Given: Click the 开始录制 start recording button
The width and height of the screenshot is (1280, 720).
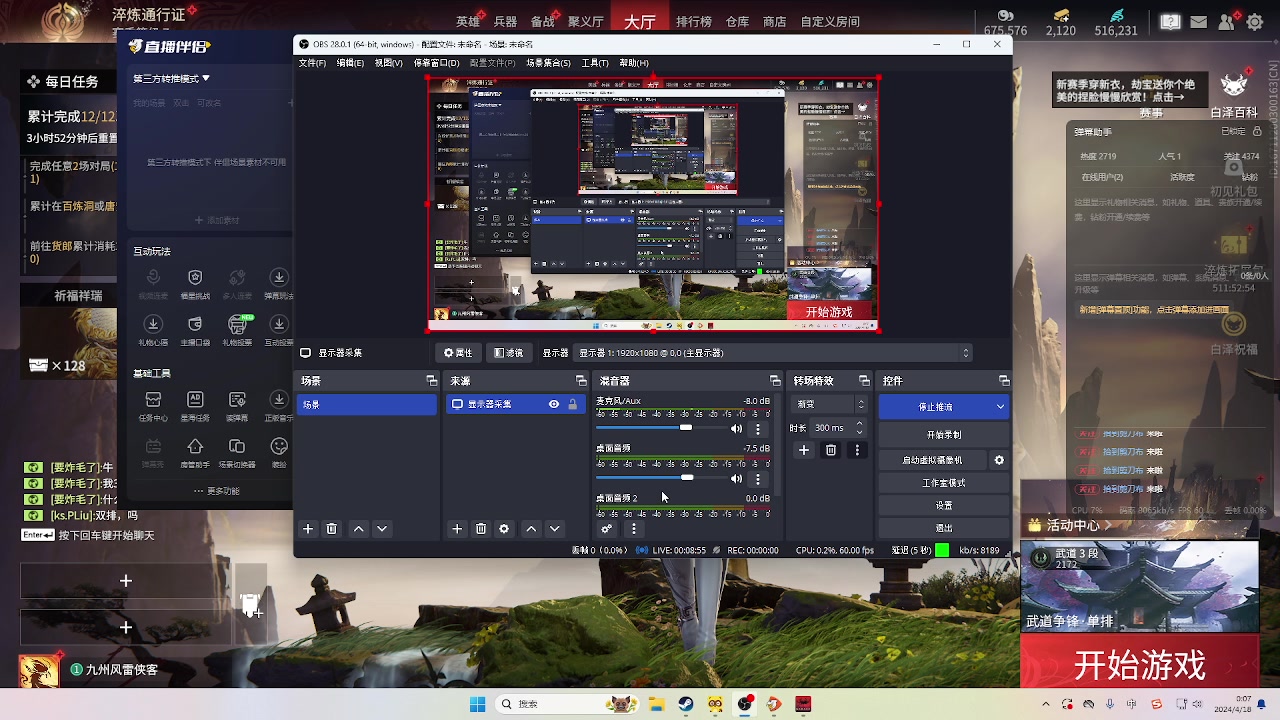Looking at the screenshot, I should pos(944,435).
